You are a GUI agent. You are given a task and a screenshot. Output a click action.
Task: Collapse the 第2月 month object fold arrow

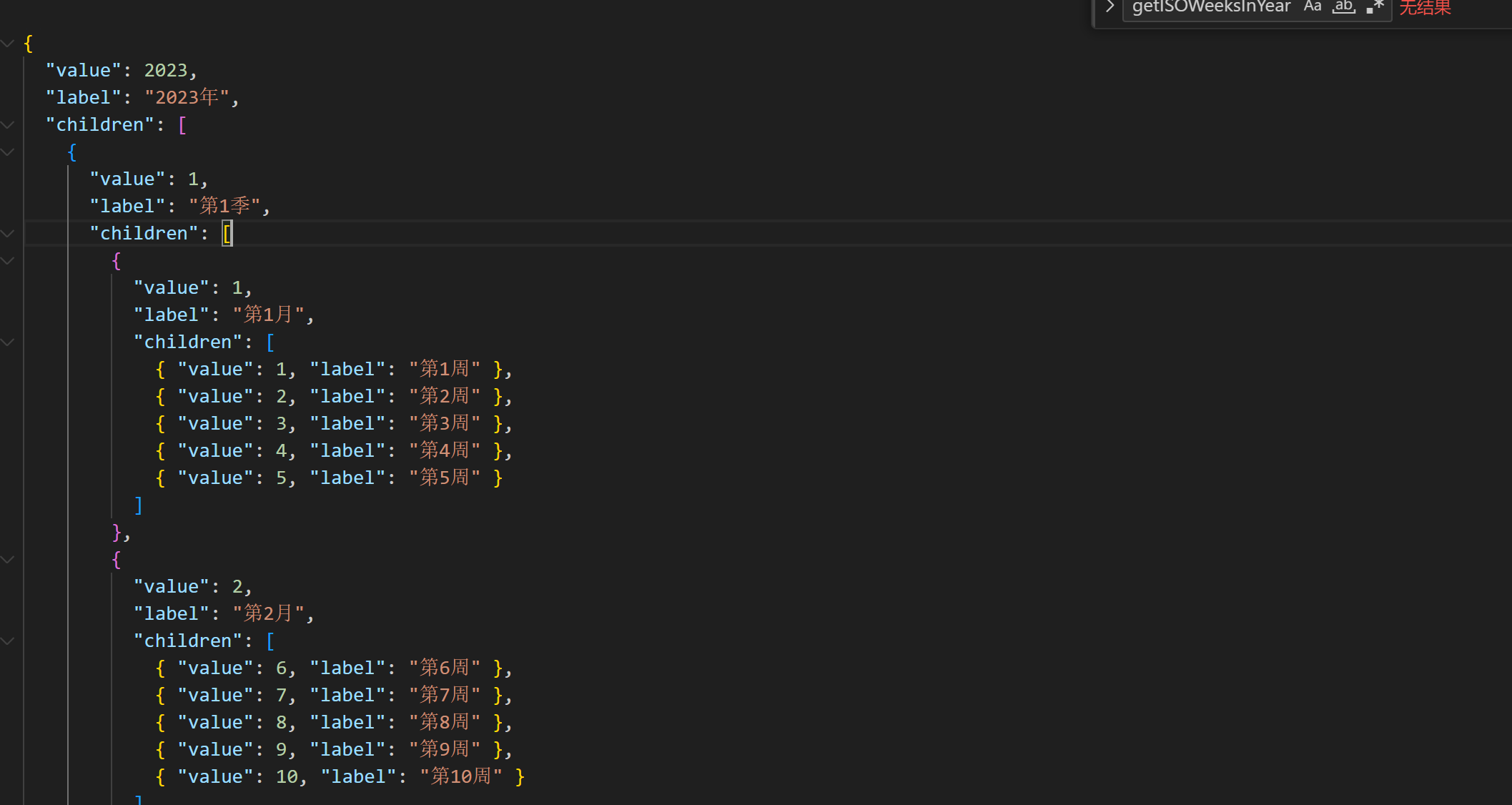coord(8,560)
